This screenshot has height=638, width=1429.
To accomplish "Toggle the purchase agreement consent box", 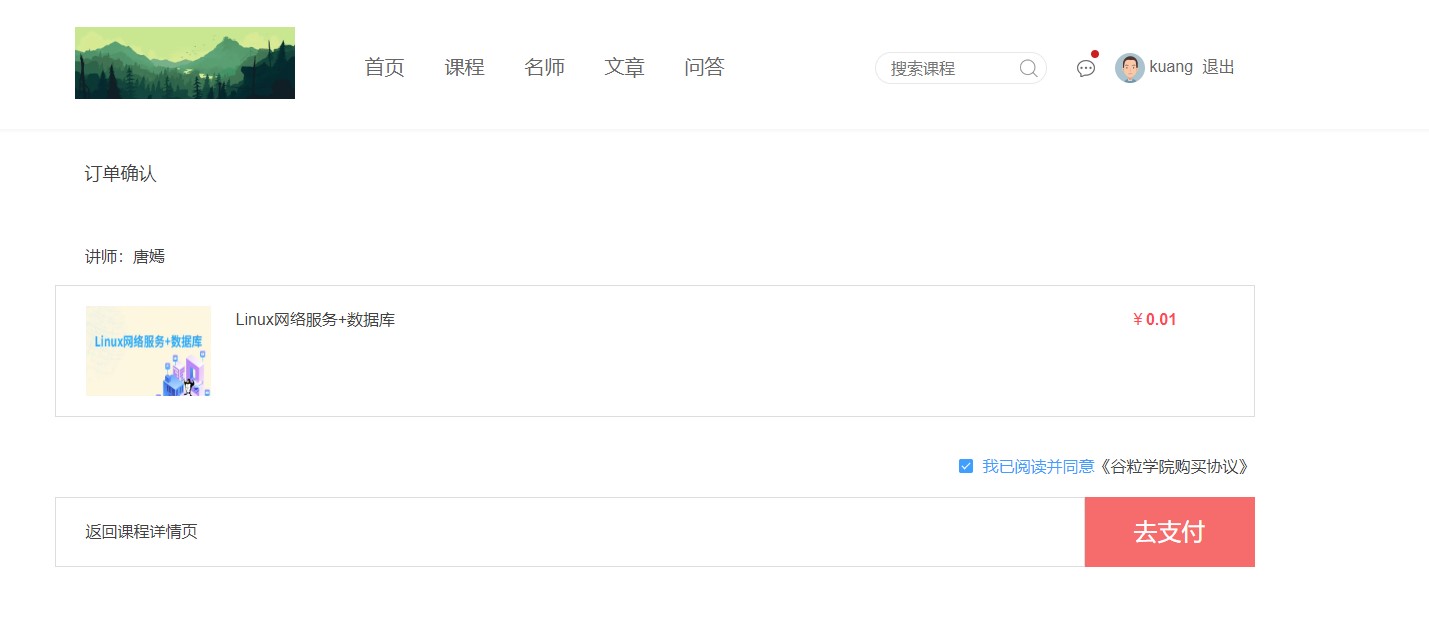I will [x=965, y=465].
